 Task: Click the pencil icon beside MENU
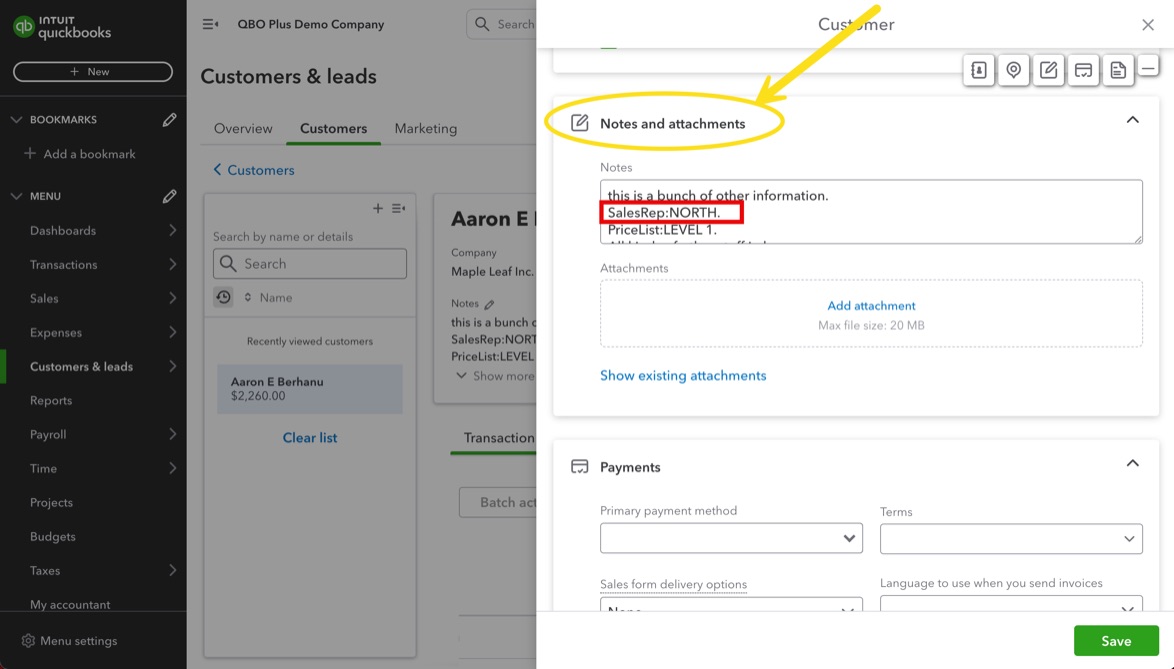coord(169,197)
